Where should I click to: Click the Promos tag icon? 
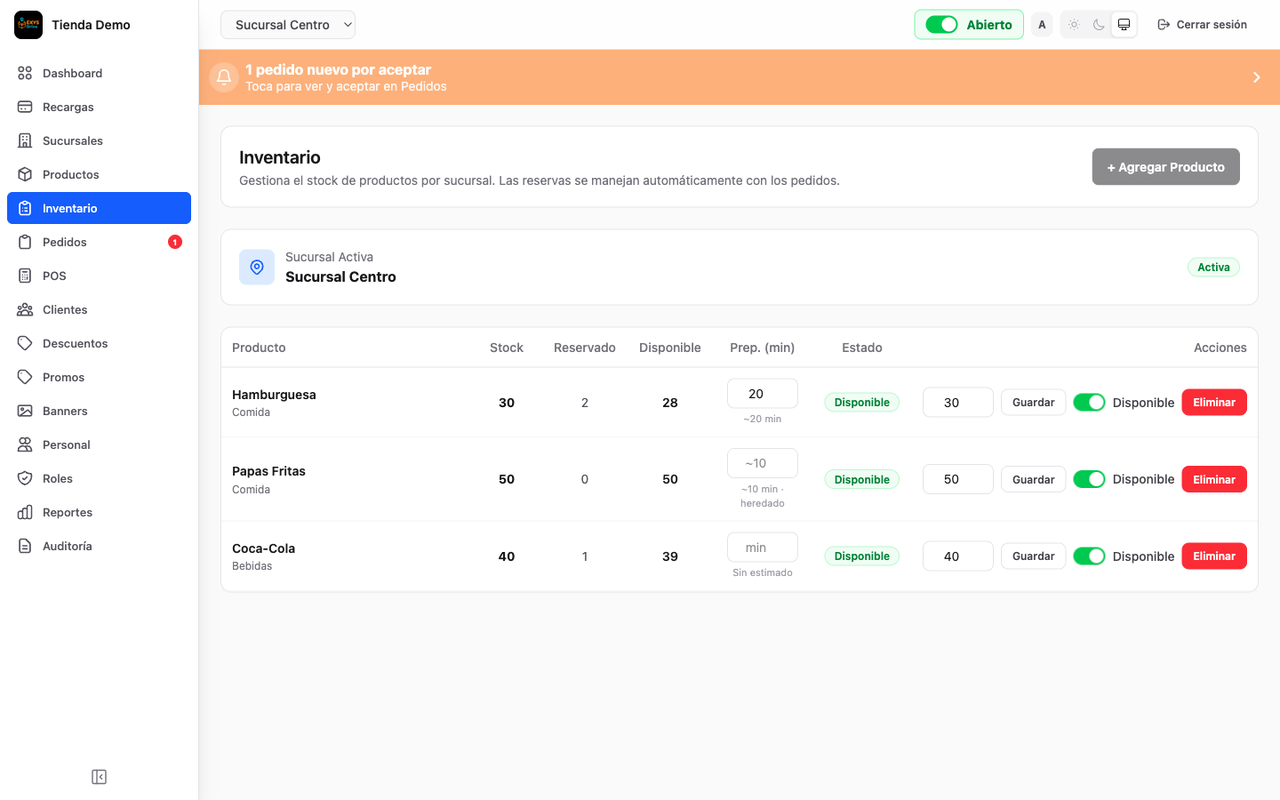pos(25,377)
